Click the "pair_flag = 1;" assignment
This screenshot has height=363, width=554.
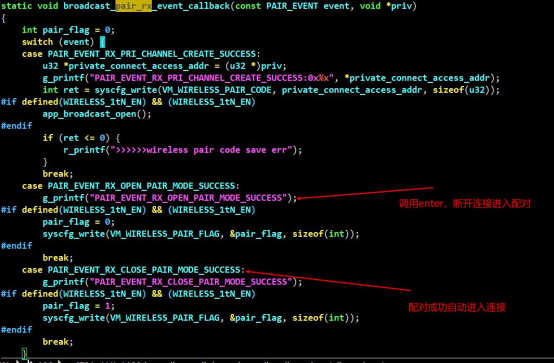pos(78,306)
